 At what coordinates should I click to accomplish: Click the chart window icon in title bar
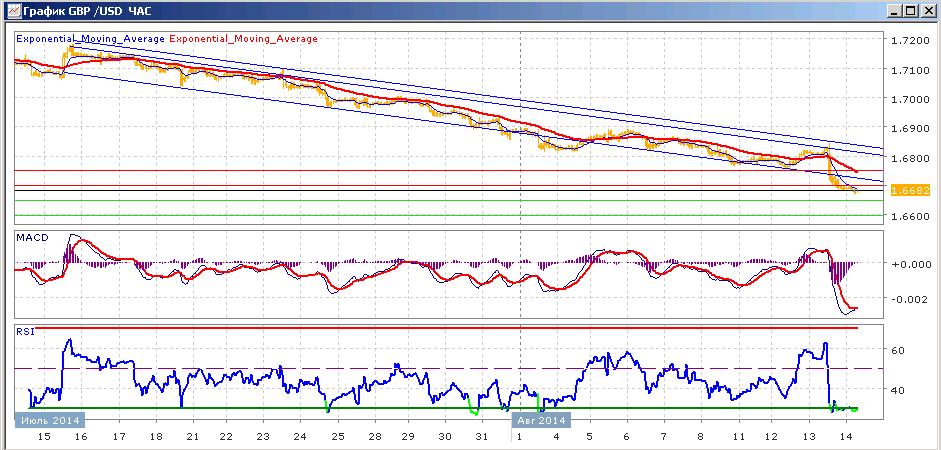tap(13, 11)
